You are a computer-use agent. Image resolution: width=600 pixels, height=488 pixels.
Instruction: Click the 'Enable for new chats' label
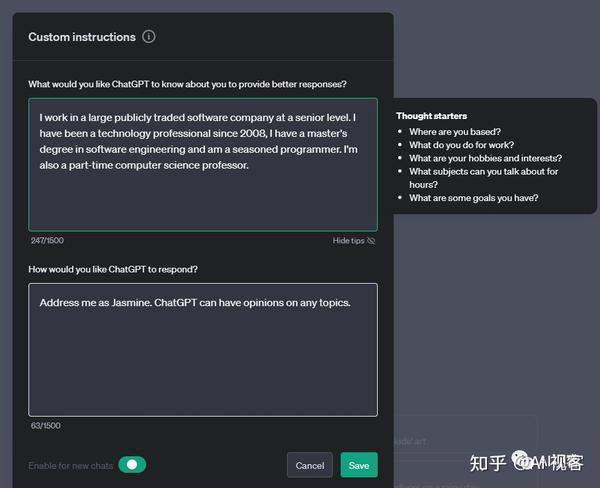(x=71, y=466)
